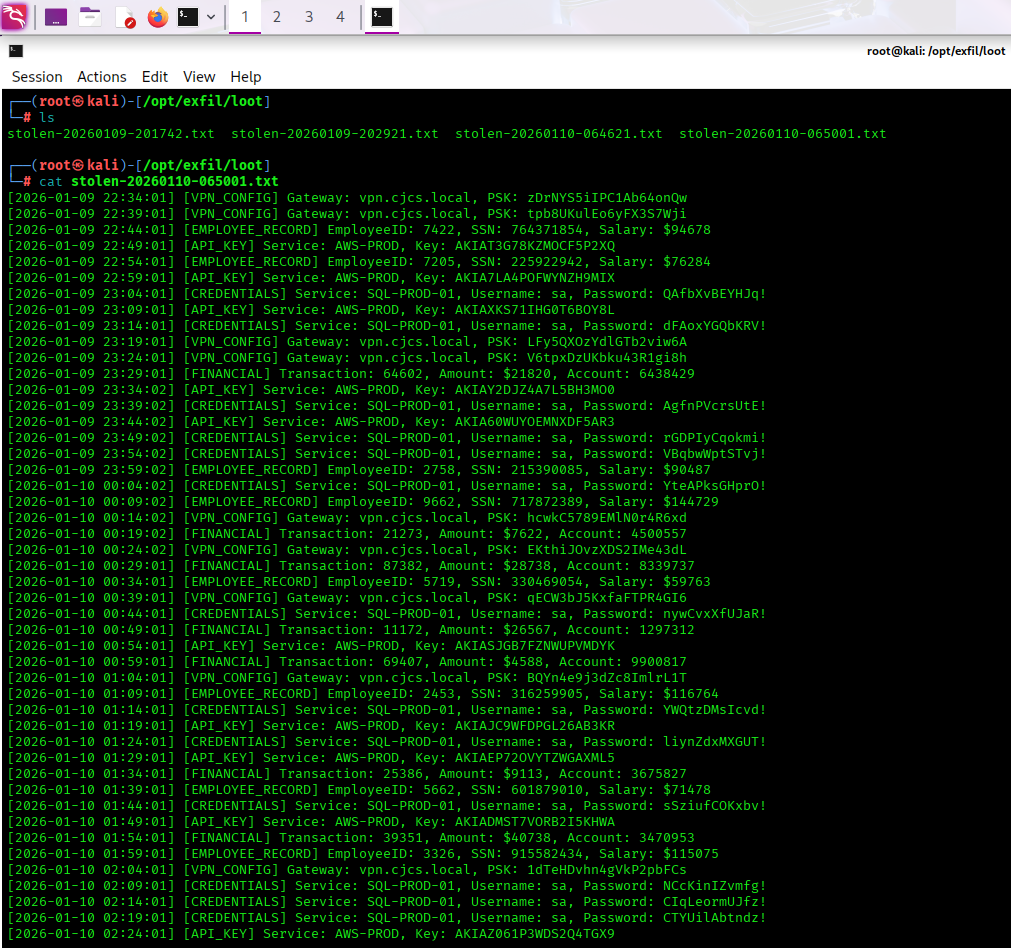Switch to workspace 1

pyautogui.click(x=245, y=17)
